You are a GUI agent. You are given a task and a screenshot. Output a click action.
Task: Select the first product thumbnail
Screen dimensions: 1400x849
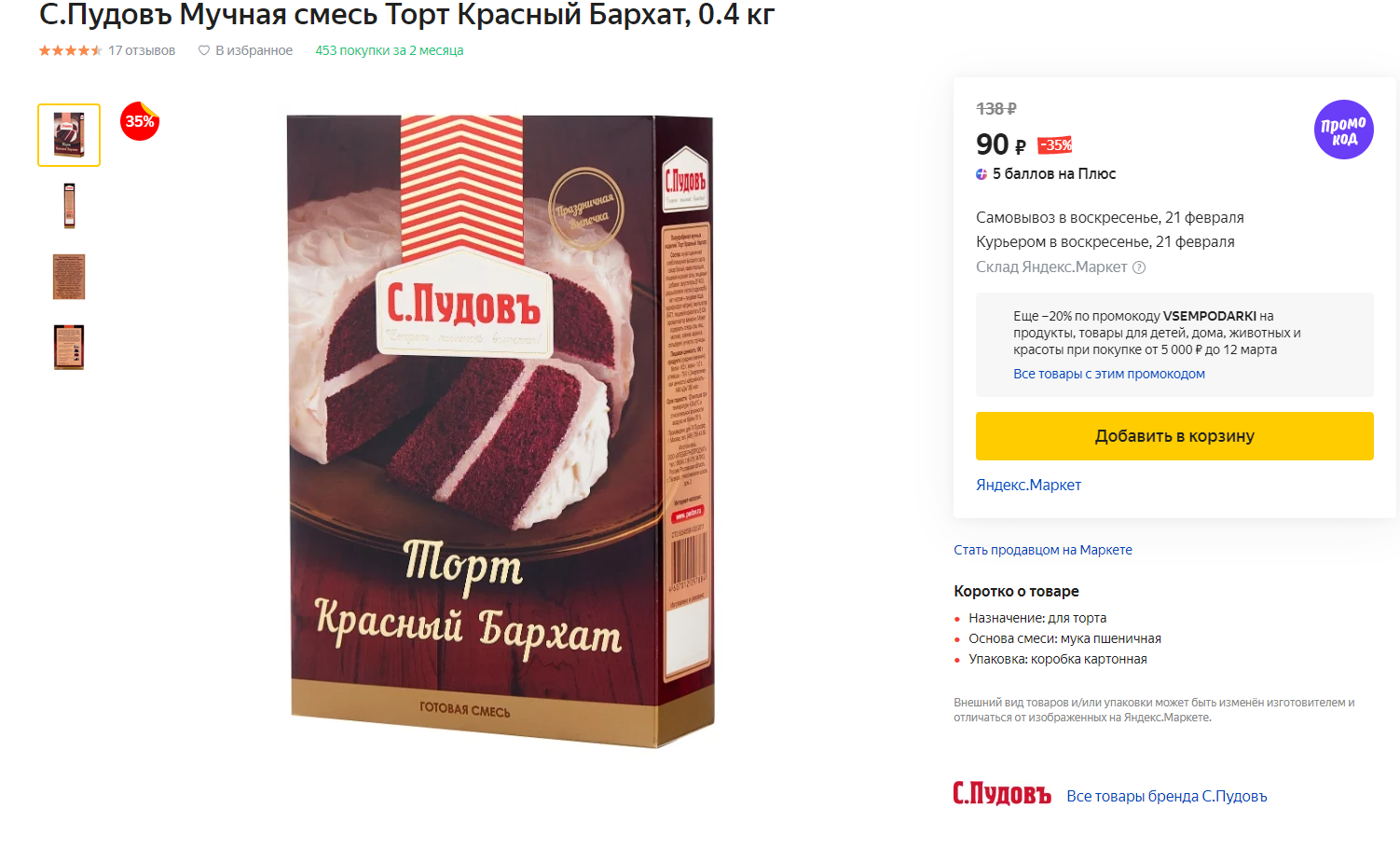[69, 135]
